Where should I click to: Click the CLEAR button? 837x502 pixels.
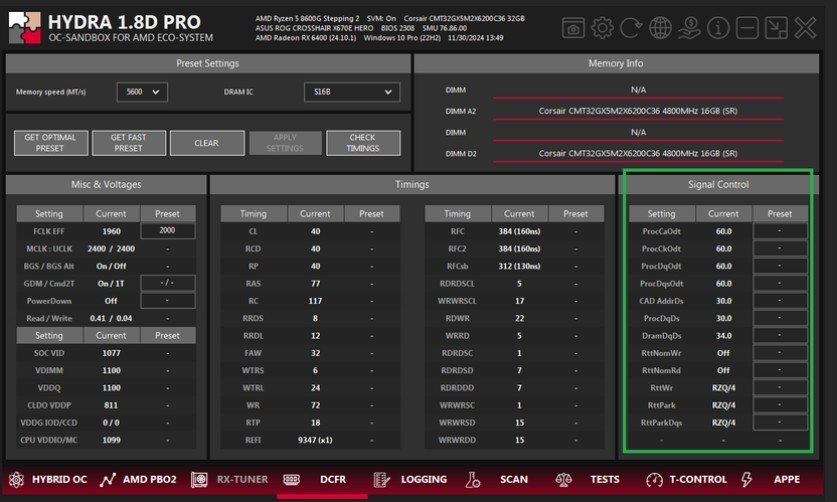pyautogui.click(x=207, y=143)
